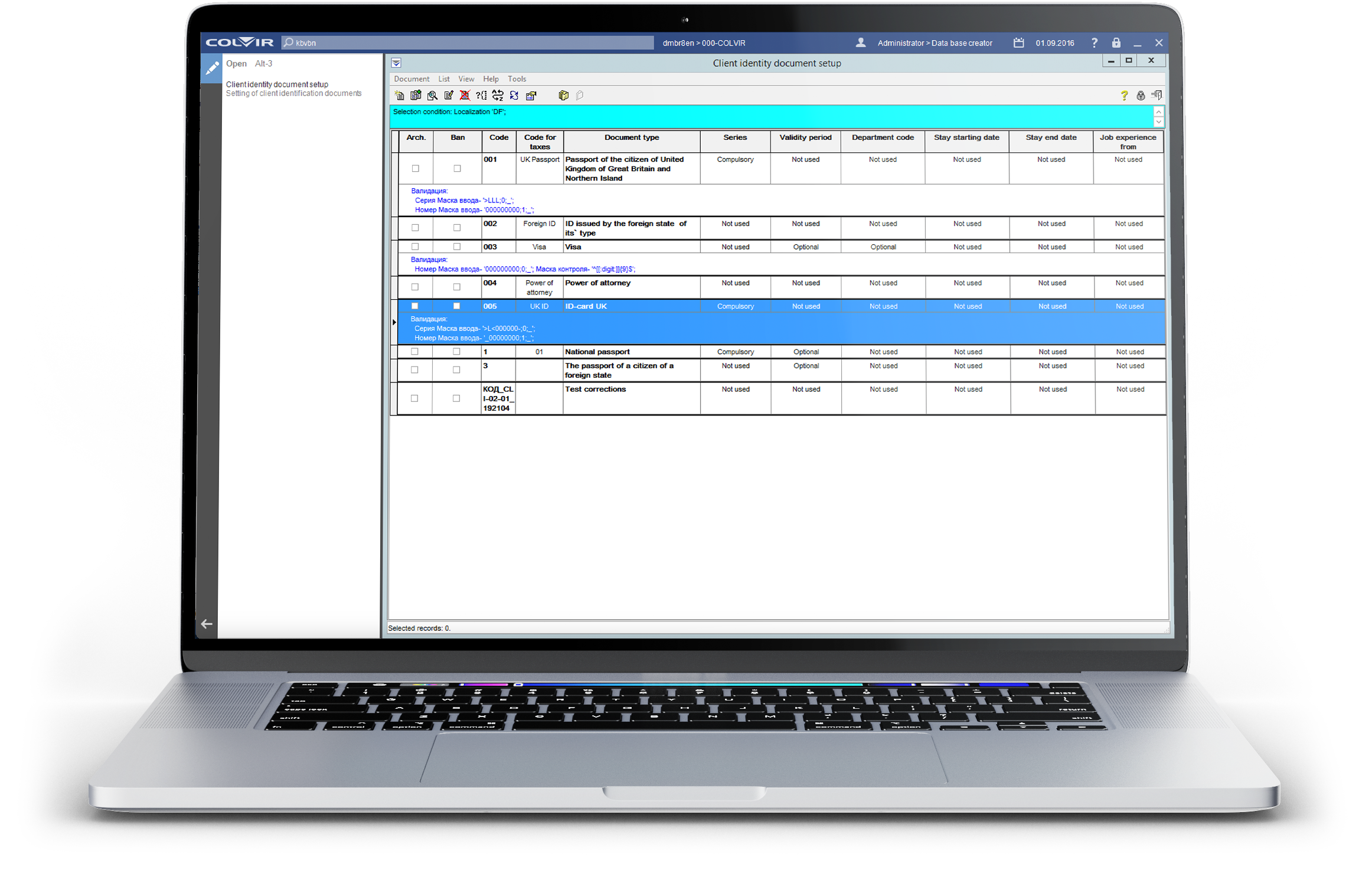Toggle Arch. checkbox for code 001
The width and height of the screenshot is (1372, 877).
coord(416,169)
